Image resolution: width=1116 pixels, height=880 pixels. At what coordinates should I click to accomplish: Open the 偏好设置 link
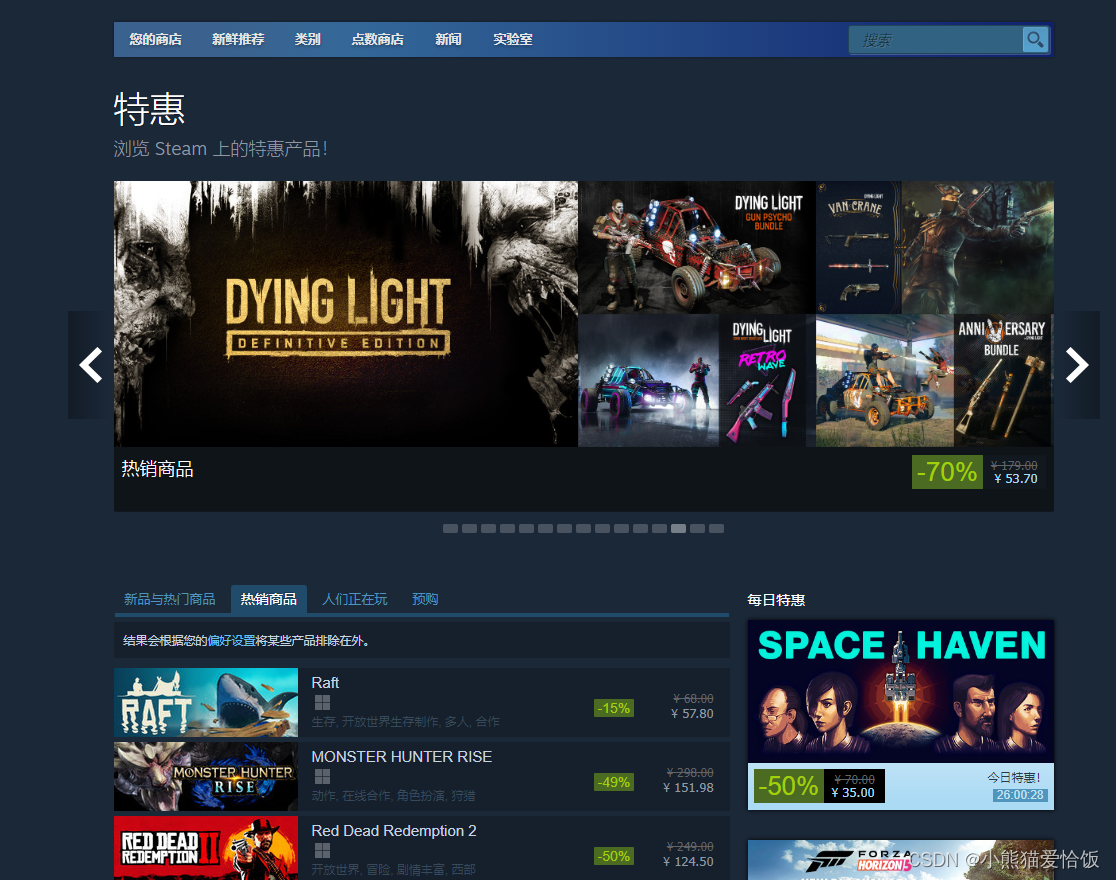[x=231, y=641]
